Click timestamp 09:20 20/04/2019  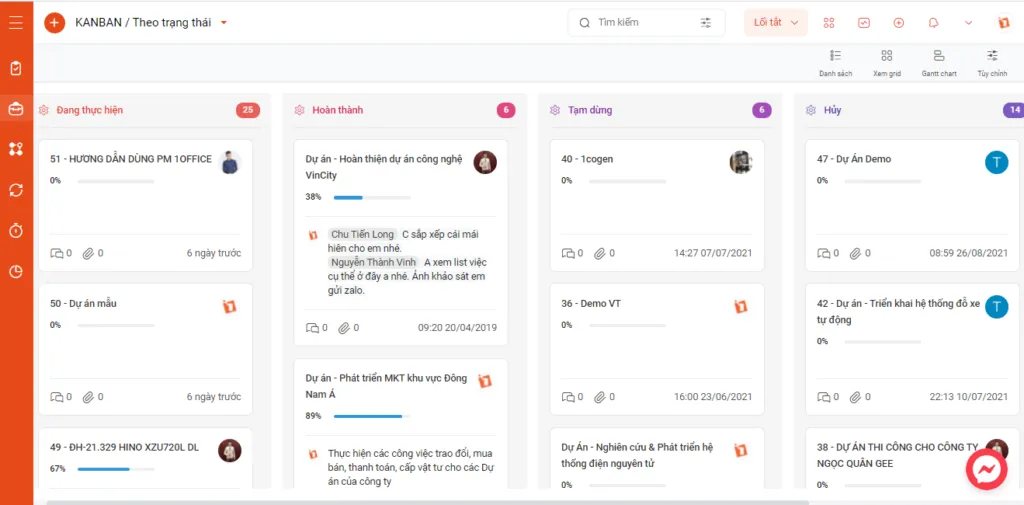coord(457,328)
